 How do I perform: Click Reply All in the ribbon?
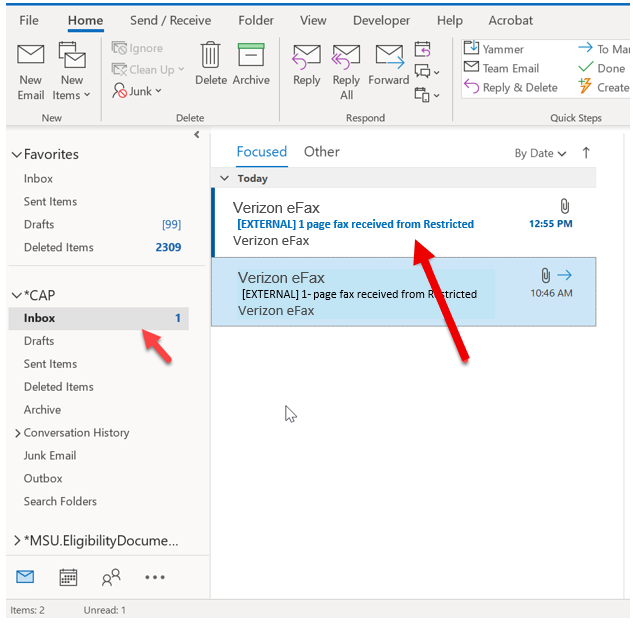click(346, 72)
